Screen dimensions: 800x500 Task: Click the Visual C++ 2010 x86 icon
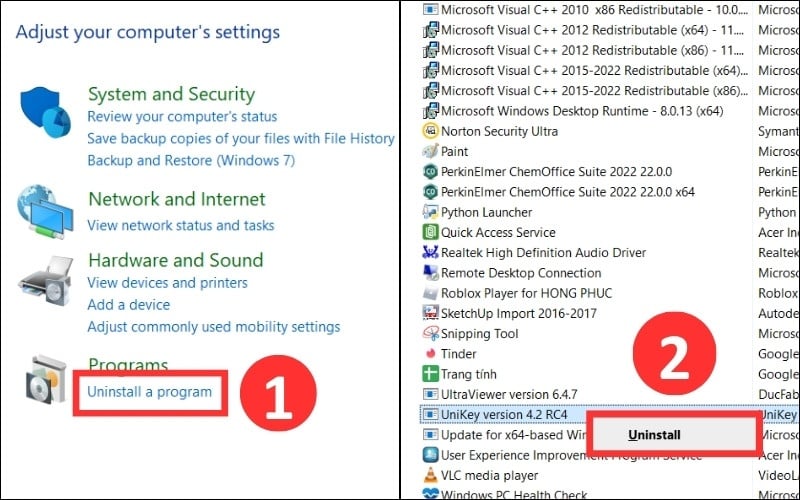pos(430,9)
